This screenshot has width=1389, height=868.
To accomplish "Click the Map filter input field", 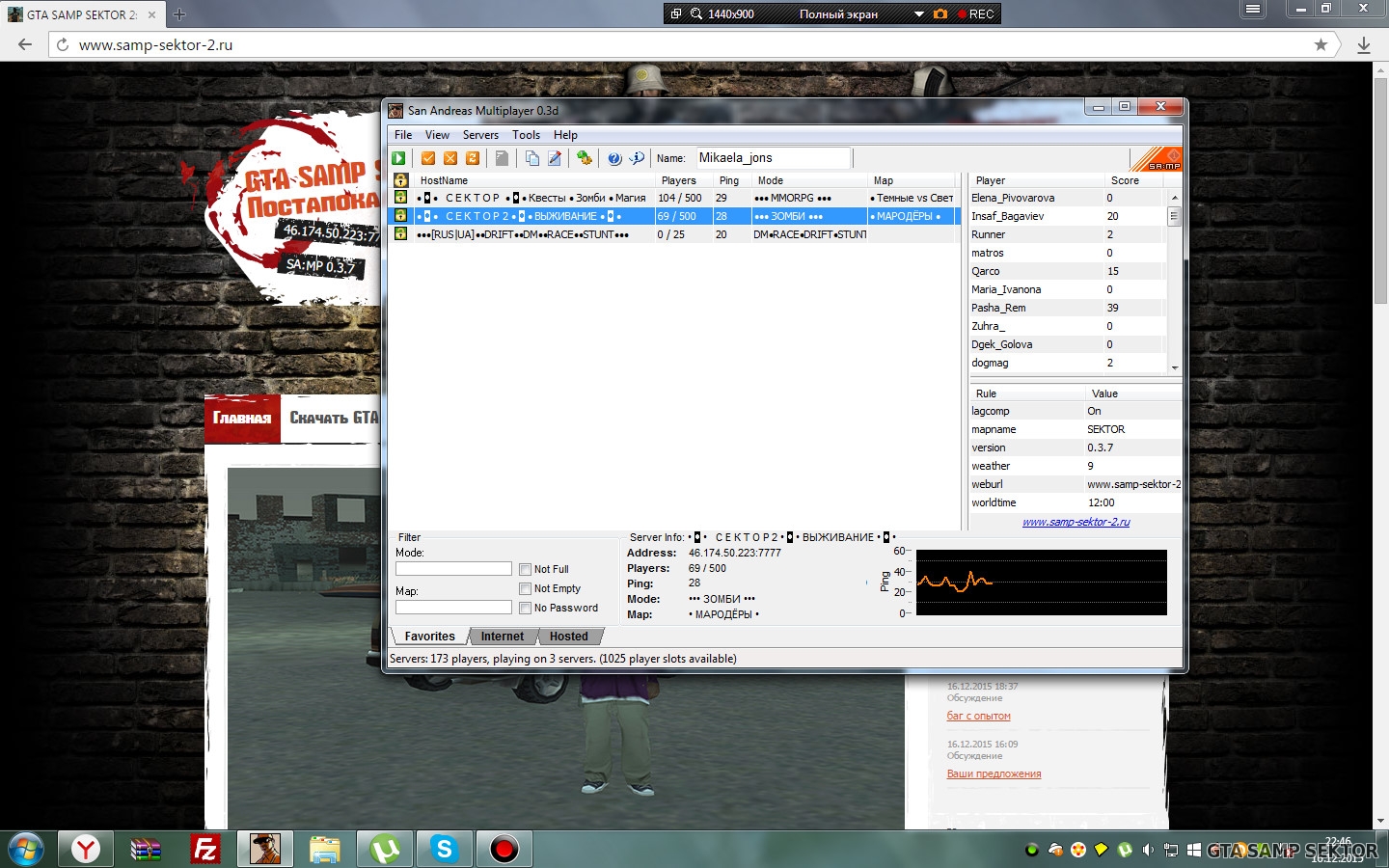I will click(453, 608).
